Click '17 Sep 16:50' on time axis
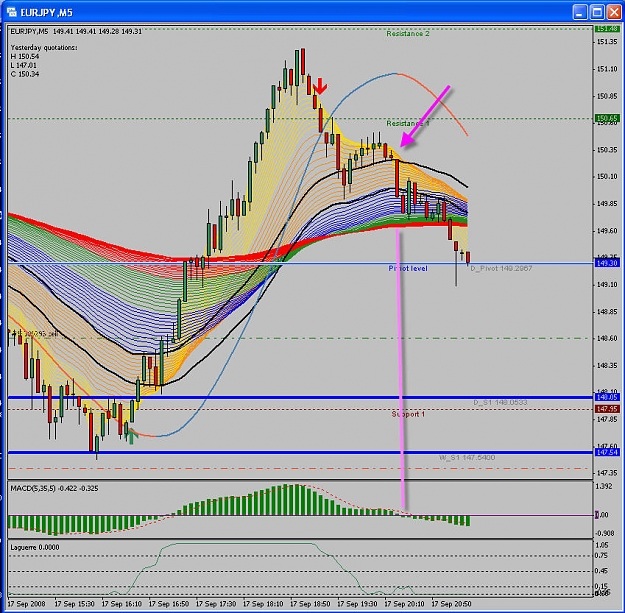The width and height of the screenshot is (625, 613). [169, 604]
